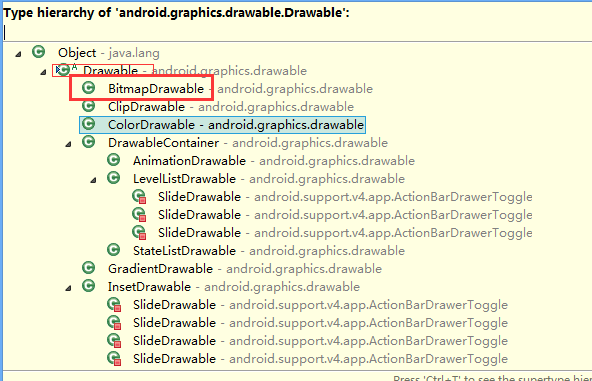Click the GradientDrawable class icon
The height and width of the screenshot is (381, 592).
(x=88, y=268)
